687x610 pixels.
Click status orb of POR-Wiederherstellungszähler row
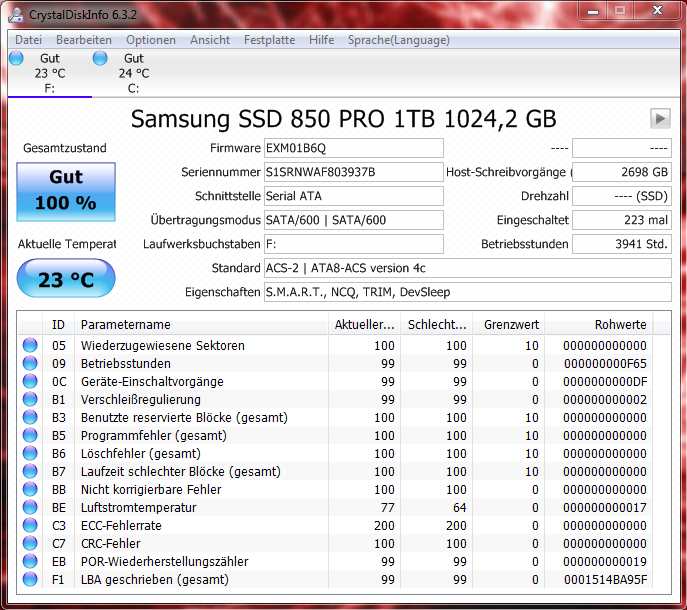(30, 561)
